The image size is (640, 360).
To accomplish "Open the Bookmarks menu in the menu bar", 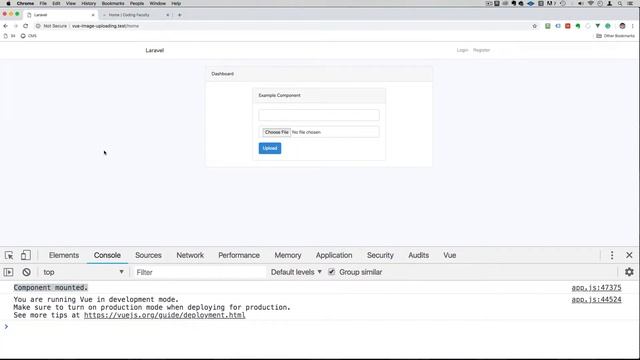I will (x=113, y=3).
